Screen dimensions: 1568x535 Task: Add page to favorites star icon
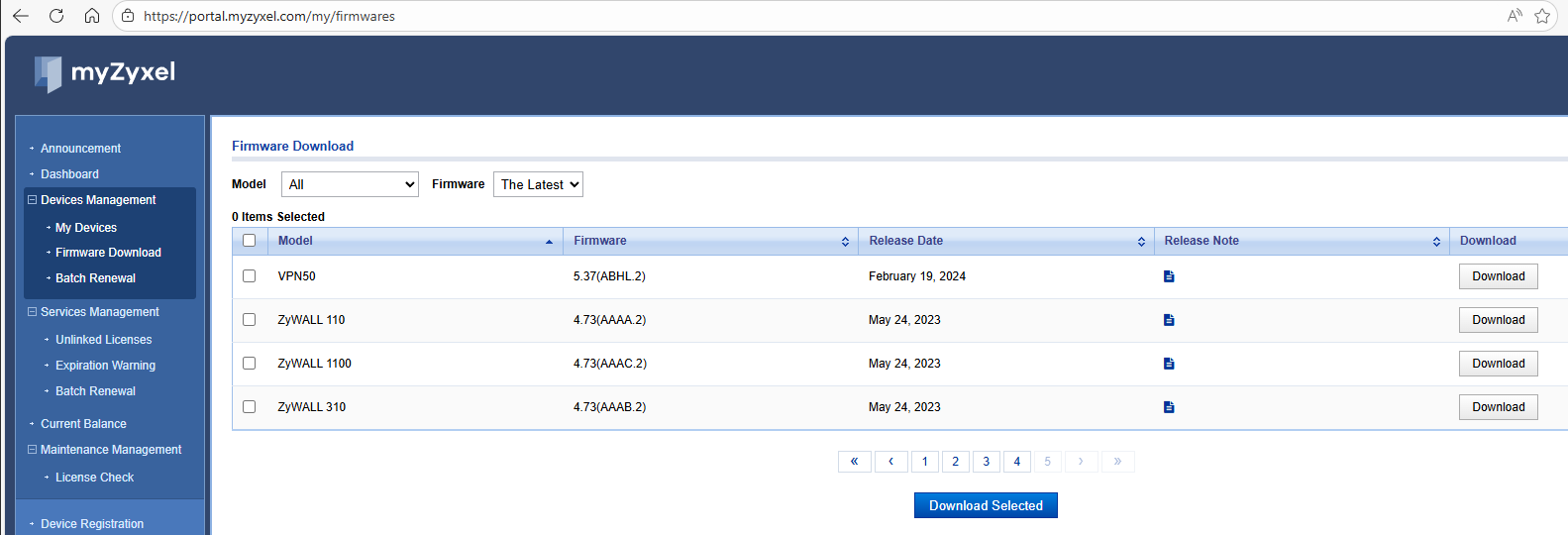(1542, 16)
